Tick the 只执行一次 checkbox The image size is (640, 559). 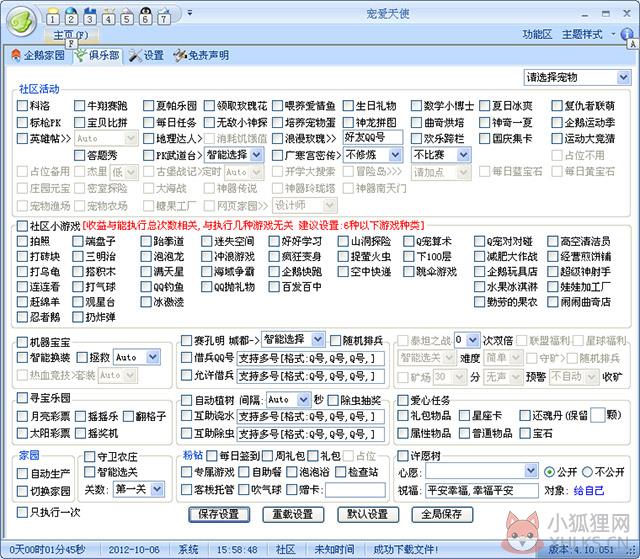click(22, 512)
